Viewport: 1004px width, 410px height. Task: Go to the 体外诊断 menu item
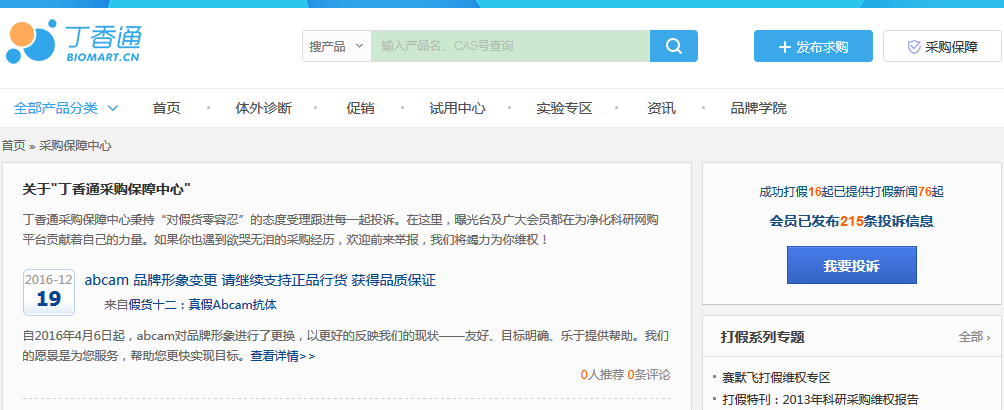pos(263,108)
